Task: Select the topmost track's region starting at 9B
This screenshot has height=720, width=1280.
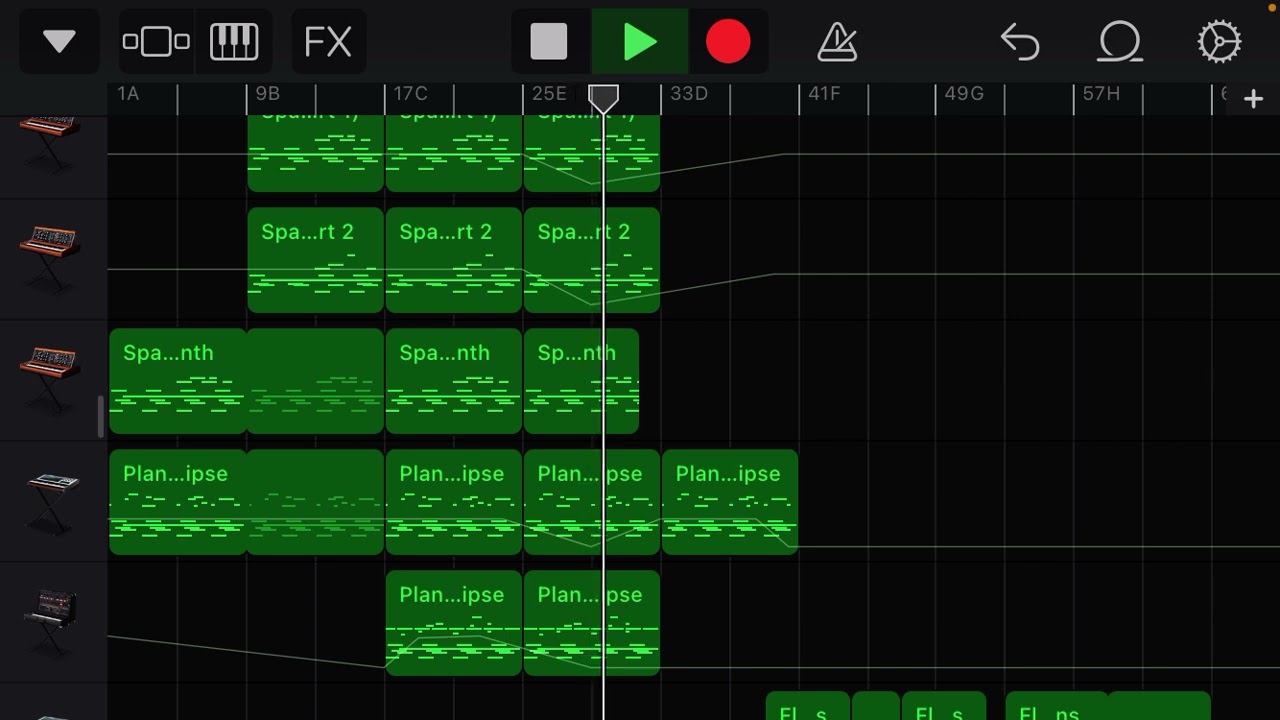Action: coord(315,153)
